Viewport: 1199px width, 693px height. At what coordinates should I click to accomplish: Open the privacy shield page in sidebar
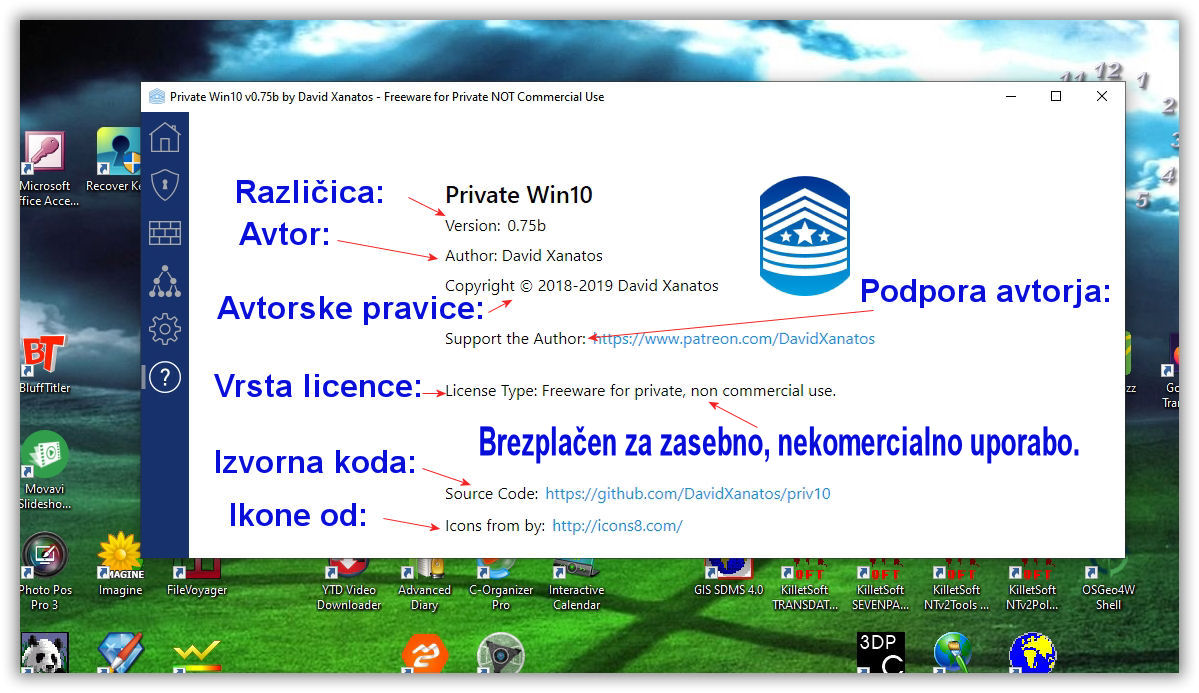click(165, 185)
